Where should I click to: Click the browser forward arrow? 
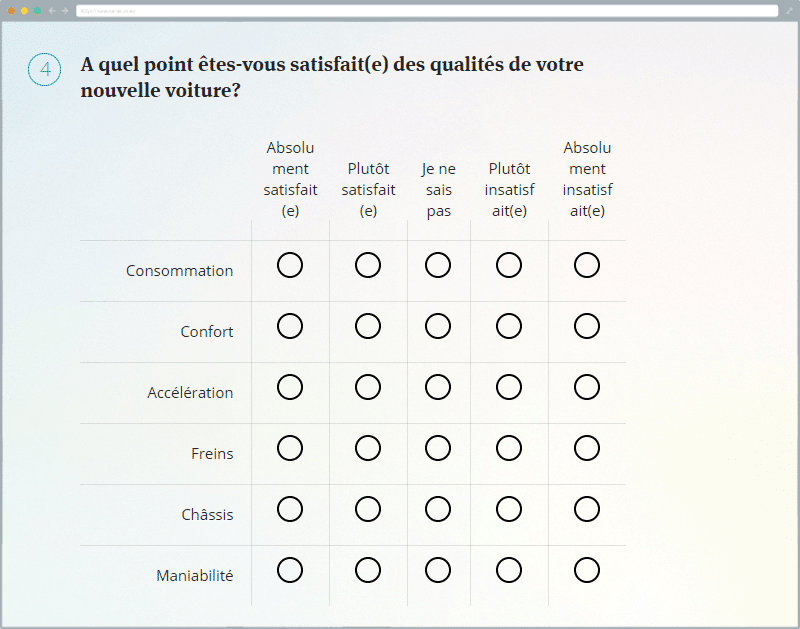click(x=65, y=10)
